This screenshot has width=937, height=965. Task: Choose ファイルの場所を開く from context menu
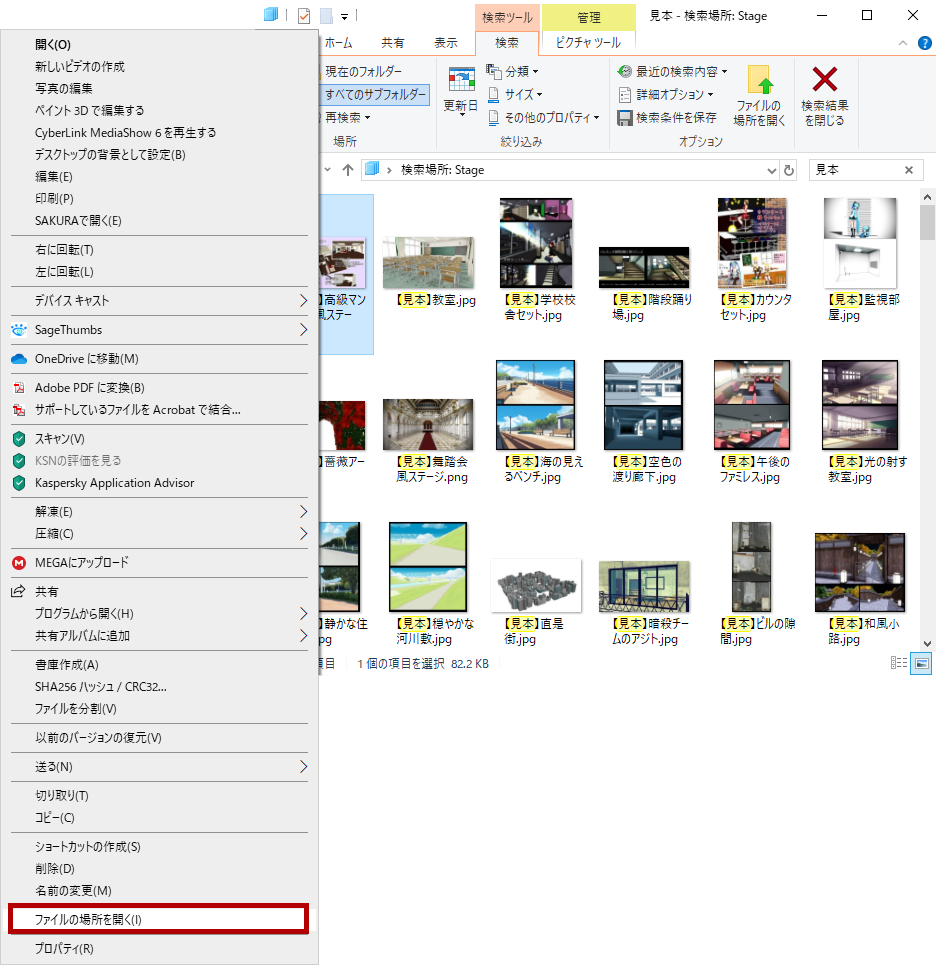click(x=160, y=918)
